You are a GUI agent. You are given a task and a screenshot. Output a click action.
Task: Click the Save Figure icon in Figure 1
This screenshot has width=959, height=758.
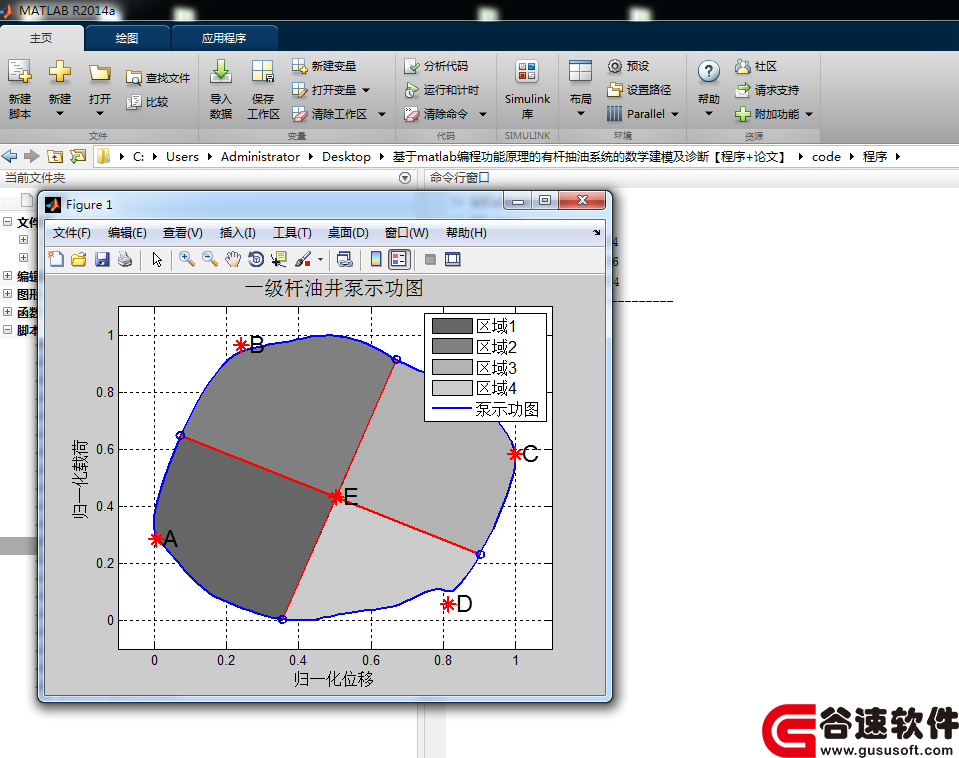click(102, 259)
